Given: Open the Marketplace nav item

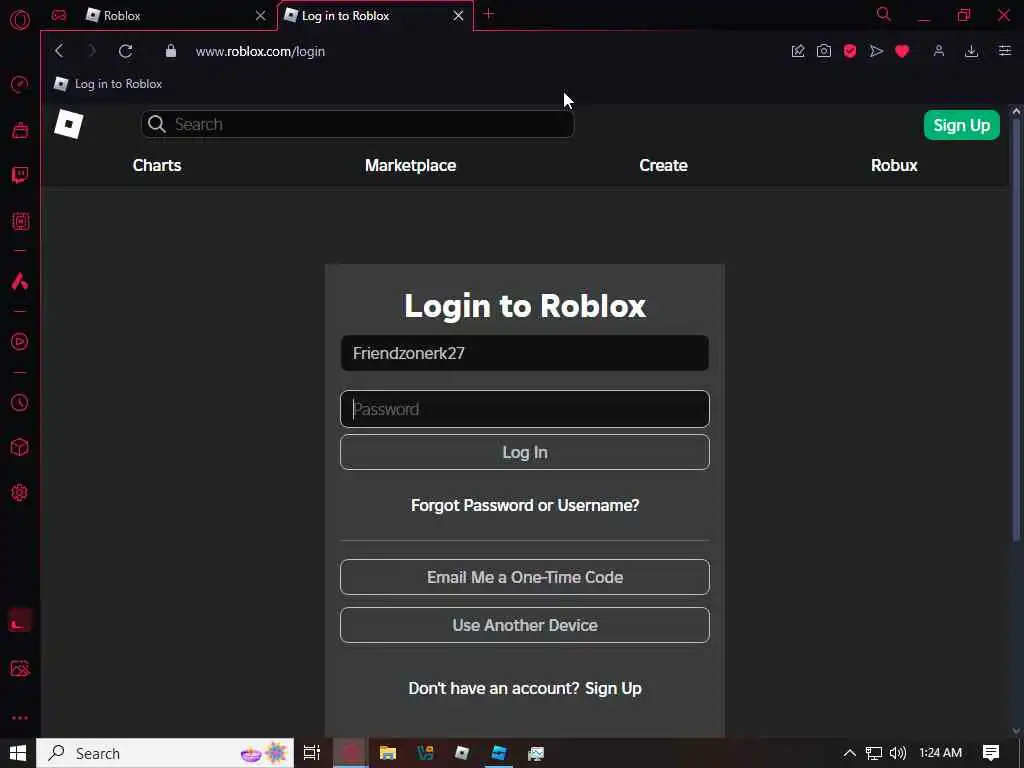Looking at the screenshot, I should [x=410, y=165].
